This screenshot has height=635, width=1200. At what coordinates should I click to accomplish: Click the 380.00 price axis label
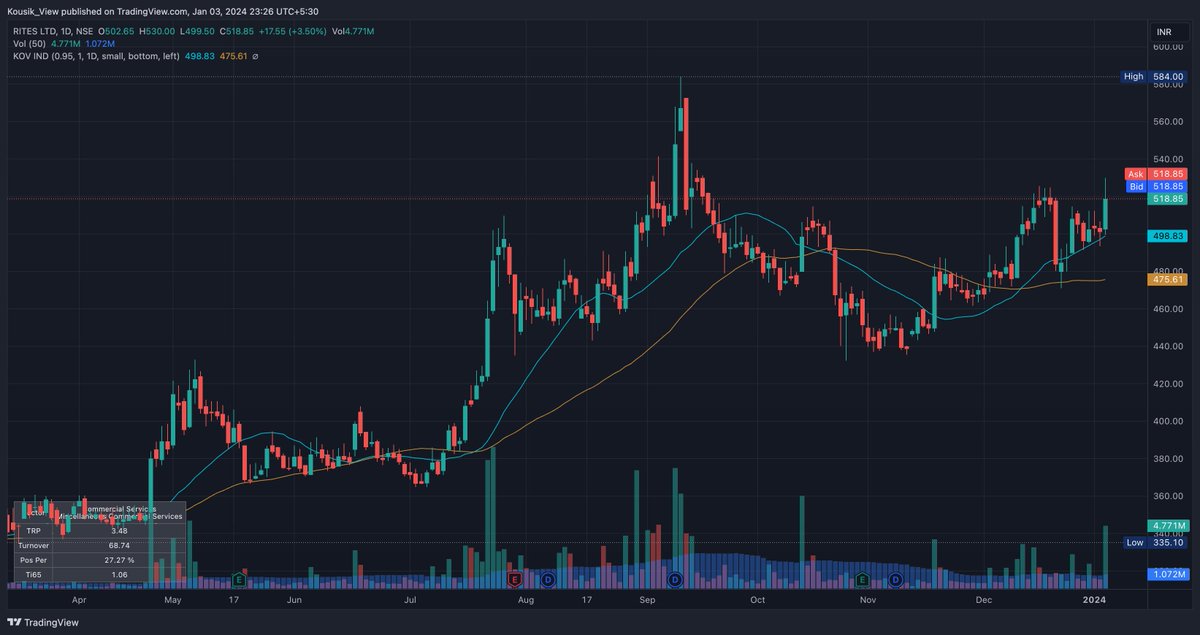point(1169,459)
